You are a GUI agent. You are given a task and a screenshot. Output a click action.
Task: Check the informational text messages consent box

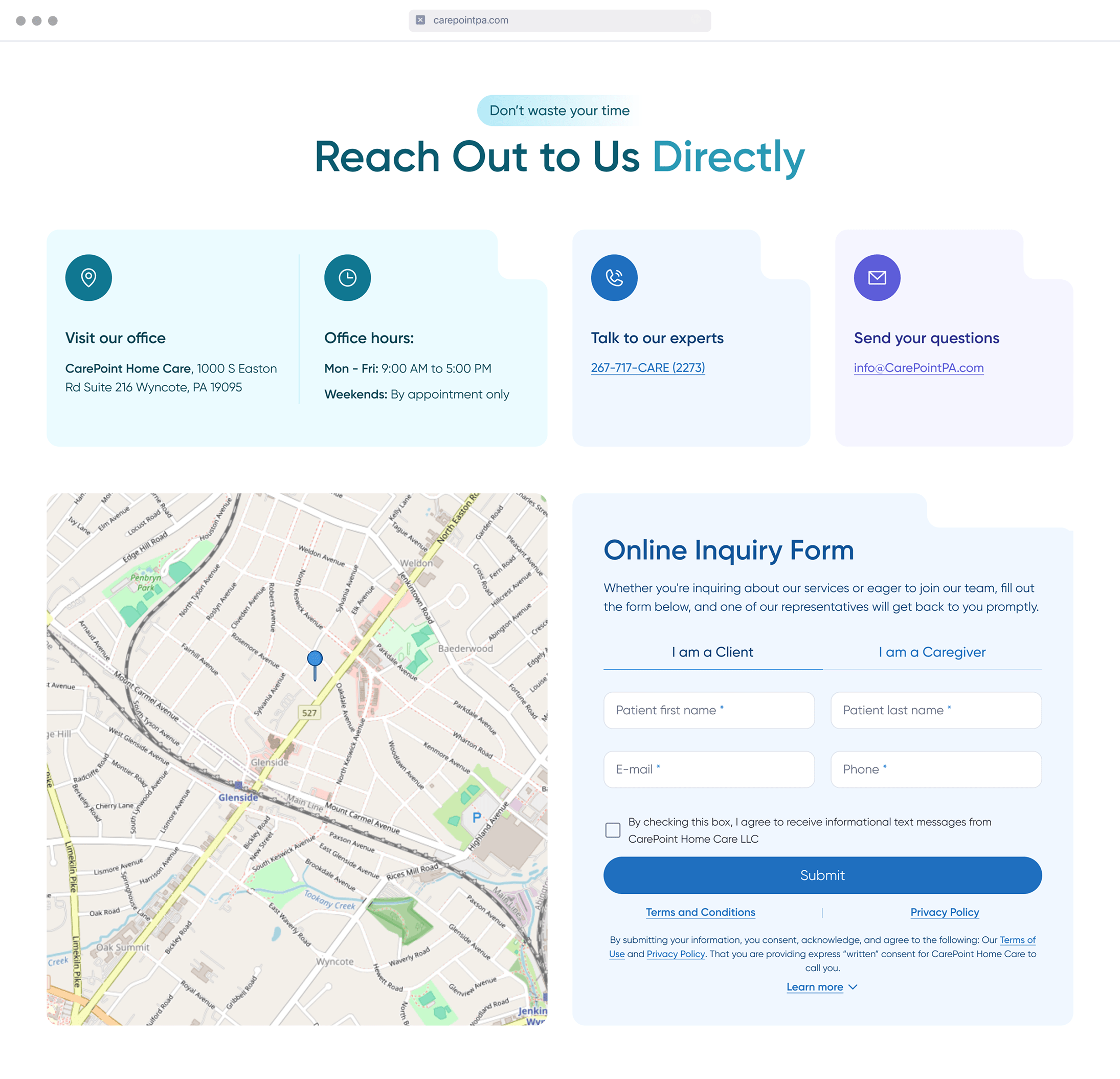pos(612,830)
